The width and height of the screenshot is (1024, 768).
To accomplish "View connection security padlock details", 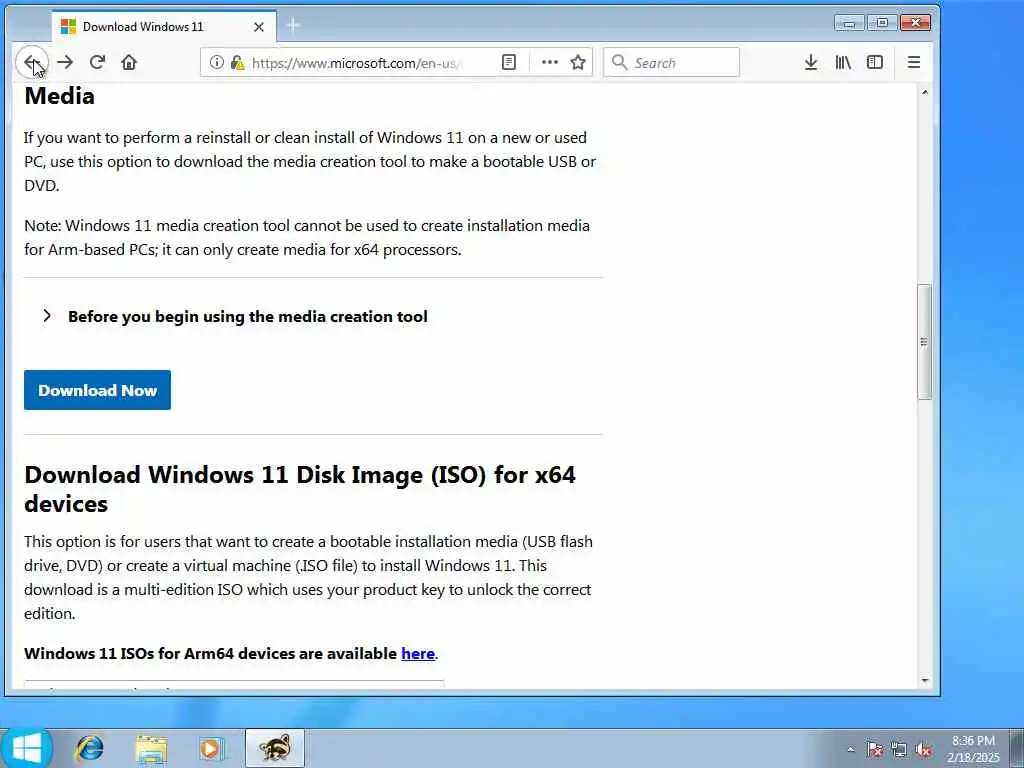I will [x=238, y=63].
